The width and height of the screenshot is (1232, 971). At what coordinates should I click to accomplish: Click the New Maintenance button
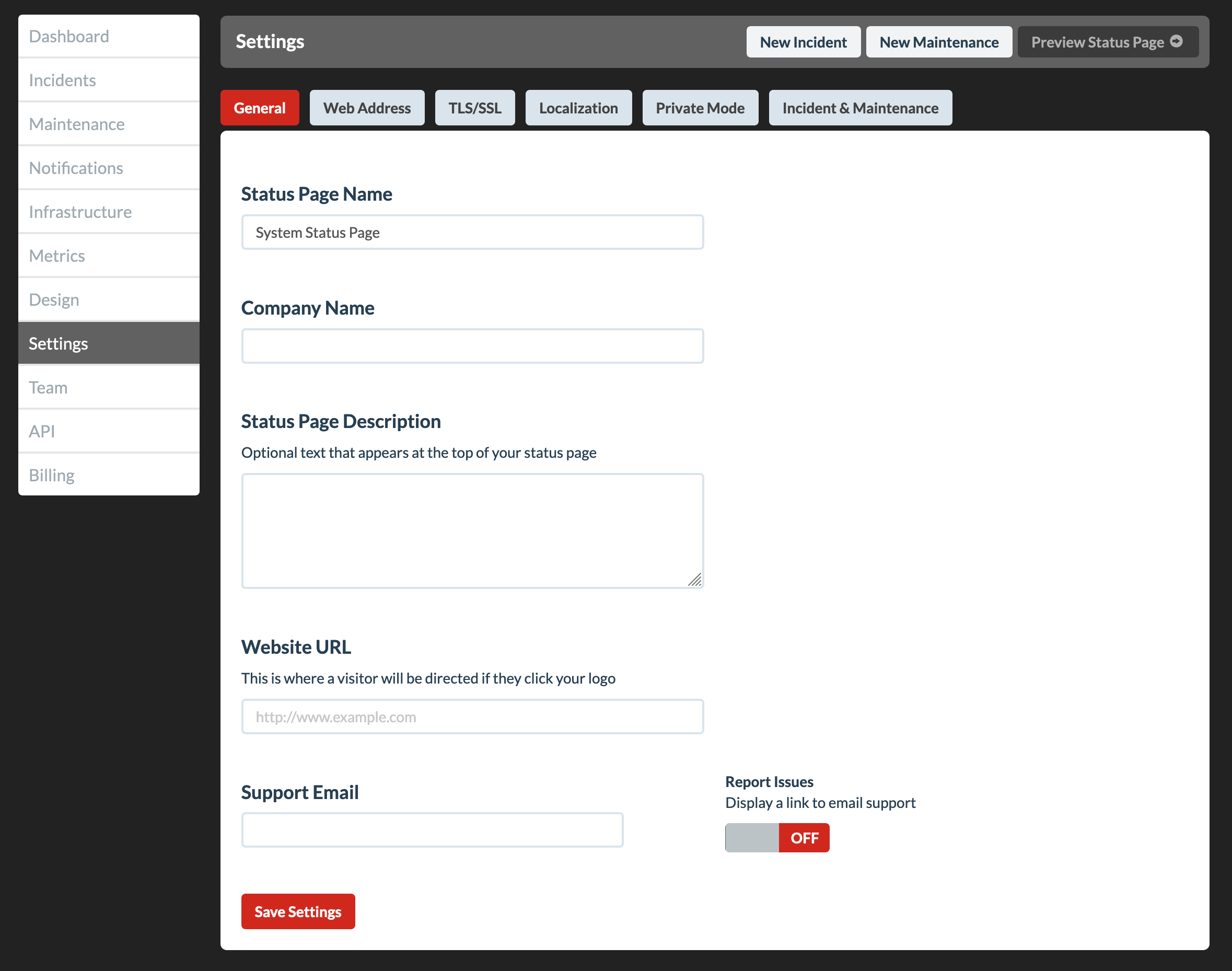point(939,41)
